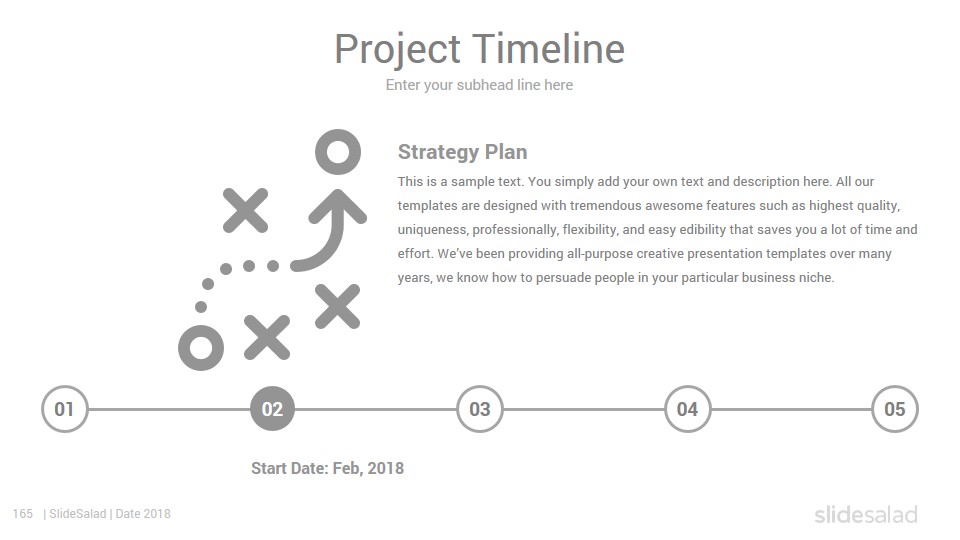
Task: Click the slidesalad logo in the footer
Action: coord(866,514)
